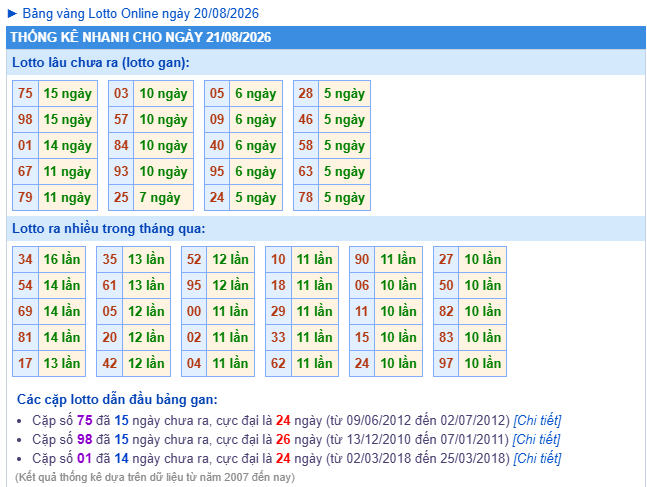This screenshot has width=647, height=487.
Task: Select number 54 in frequent lotto table
Action: 25,285
